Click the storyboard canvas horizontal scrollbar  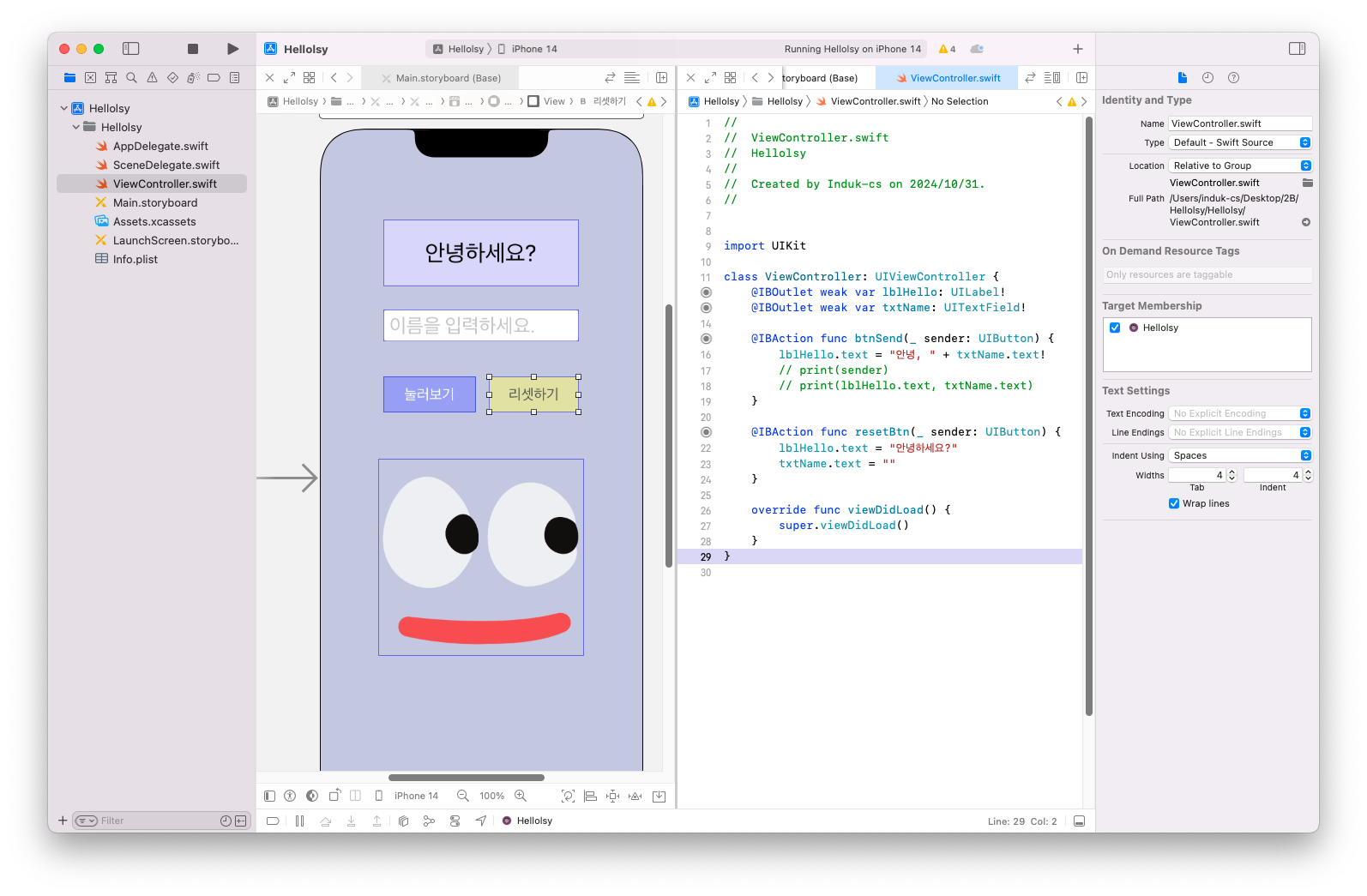pos(467,778)
